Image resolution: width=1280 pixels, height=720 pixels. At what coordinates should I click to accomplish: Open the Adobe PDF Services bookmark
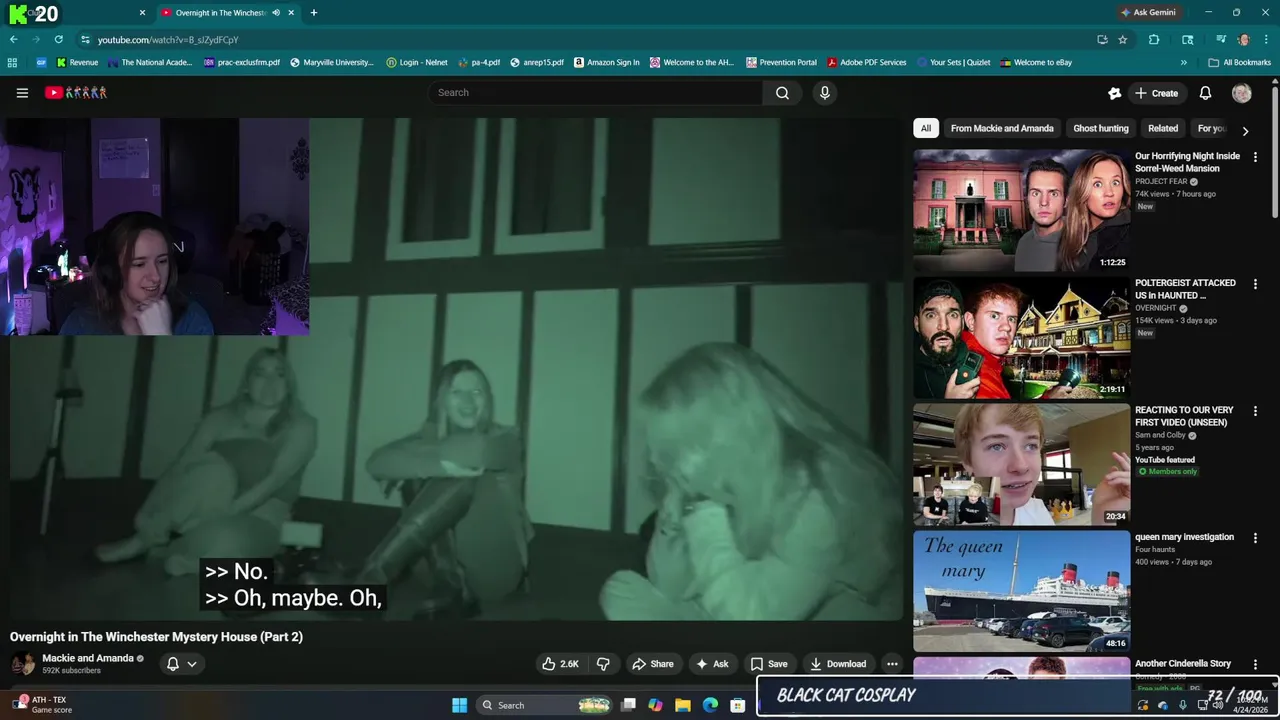coord(866,62)
